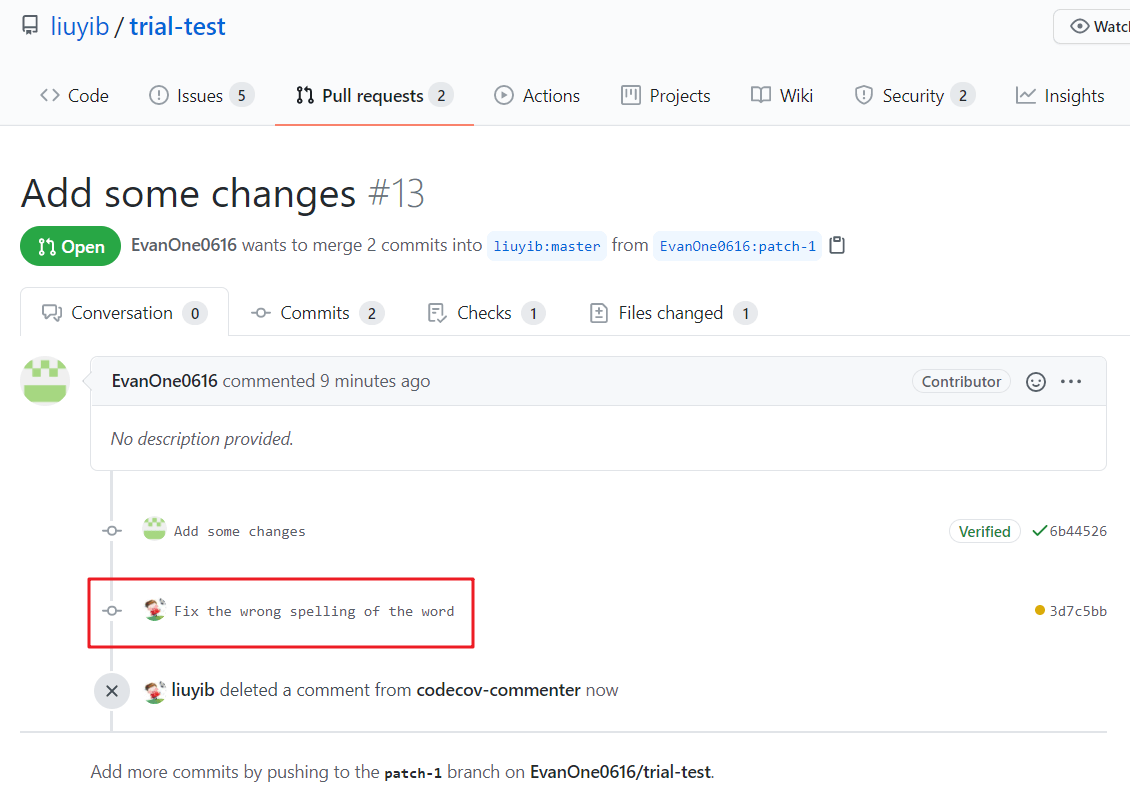Expand the commit avatar on 'Add some changes'

click(154, 530)
